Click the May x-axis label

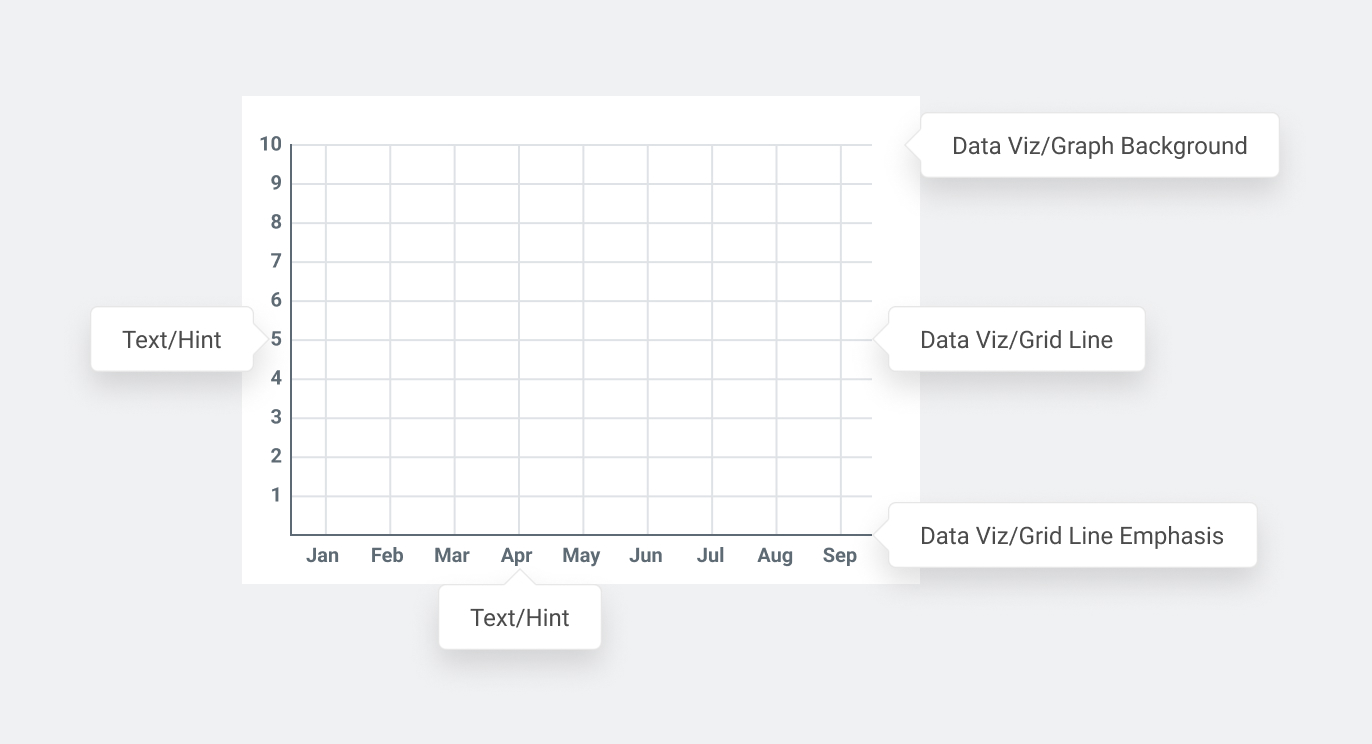pyautogui.click(x=581, y=556)
